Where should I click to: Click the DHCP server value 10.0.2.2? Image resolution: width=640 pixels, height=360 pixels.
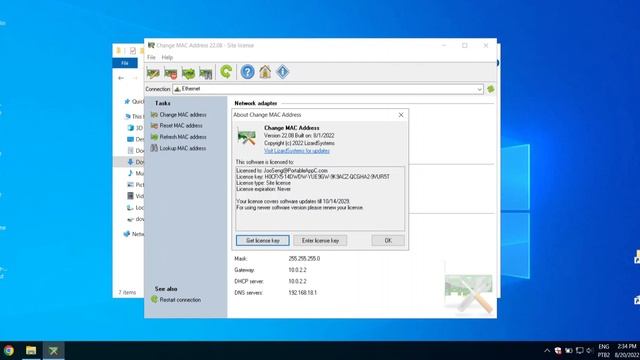click(x=297, y=282)
